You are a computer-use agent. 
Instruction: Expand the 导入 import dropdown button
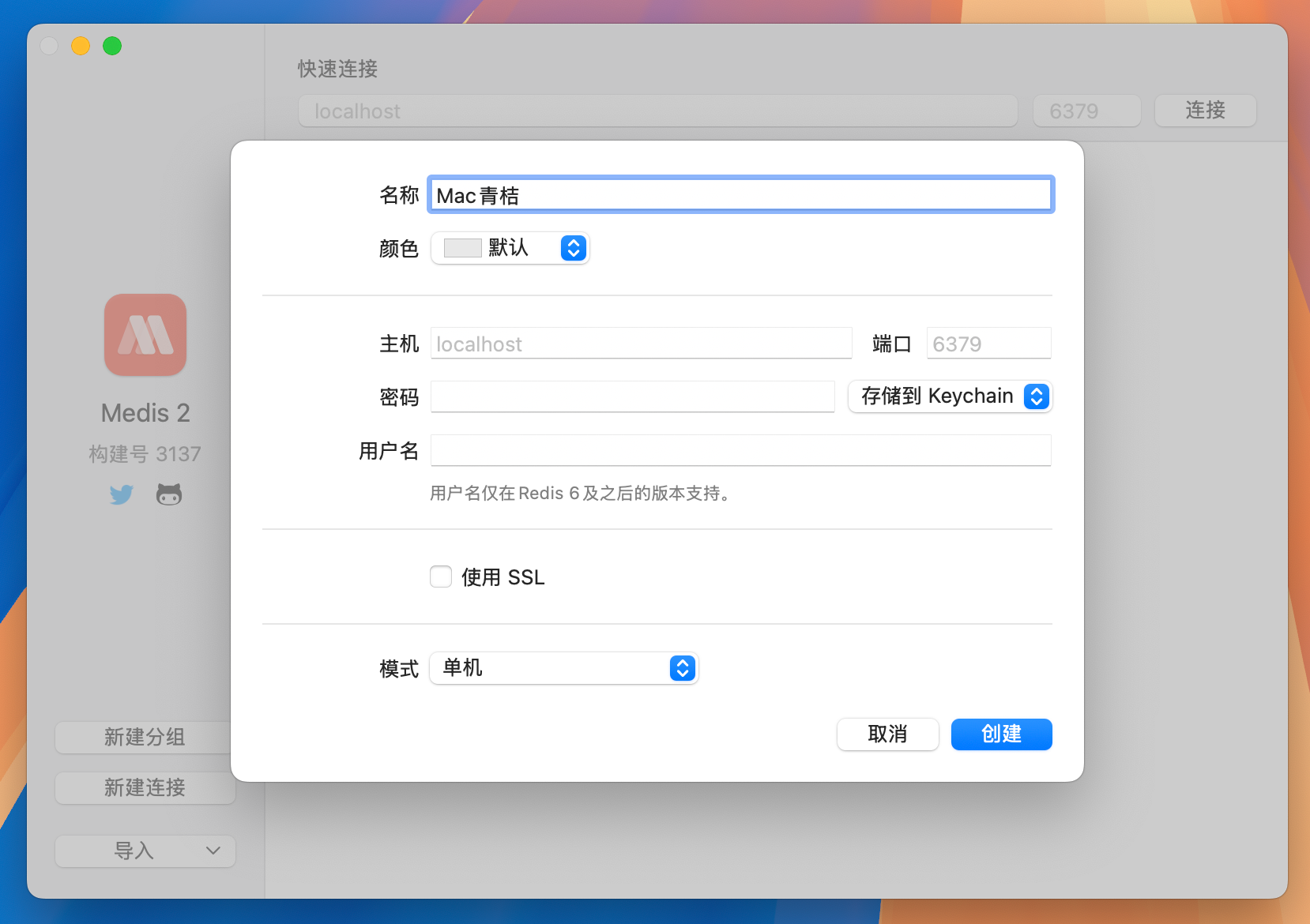pos(145,851)
